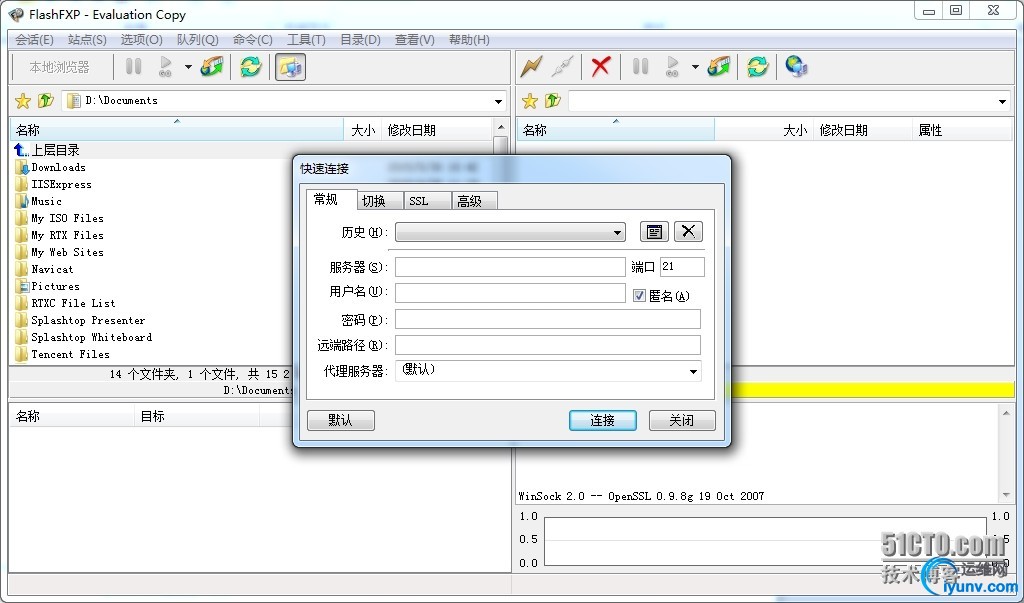The height and width of the screenshot is (603, 1024).
Task: Switch to the SSL tab
Action: [x=427, y=201]
